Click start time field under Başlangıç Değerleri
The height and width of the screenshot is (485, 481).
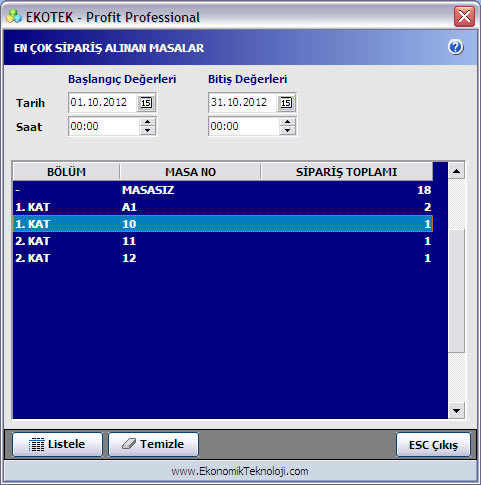click(104, 126)
